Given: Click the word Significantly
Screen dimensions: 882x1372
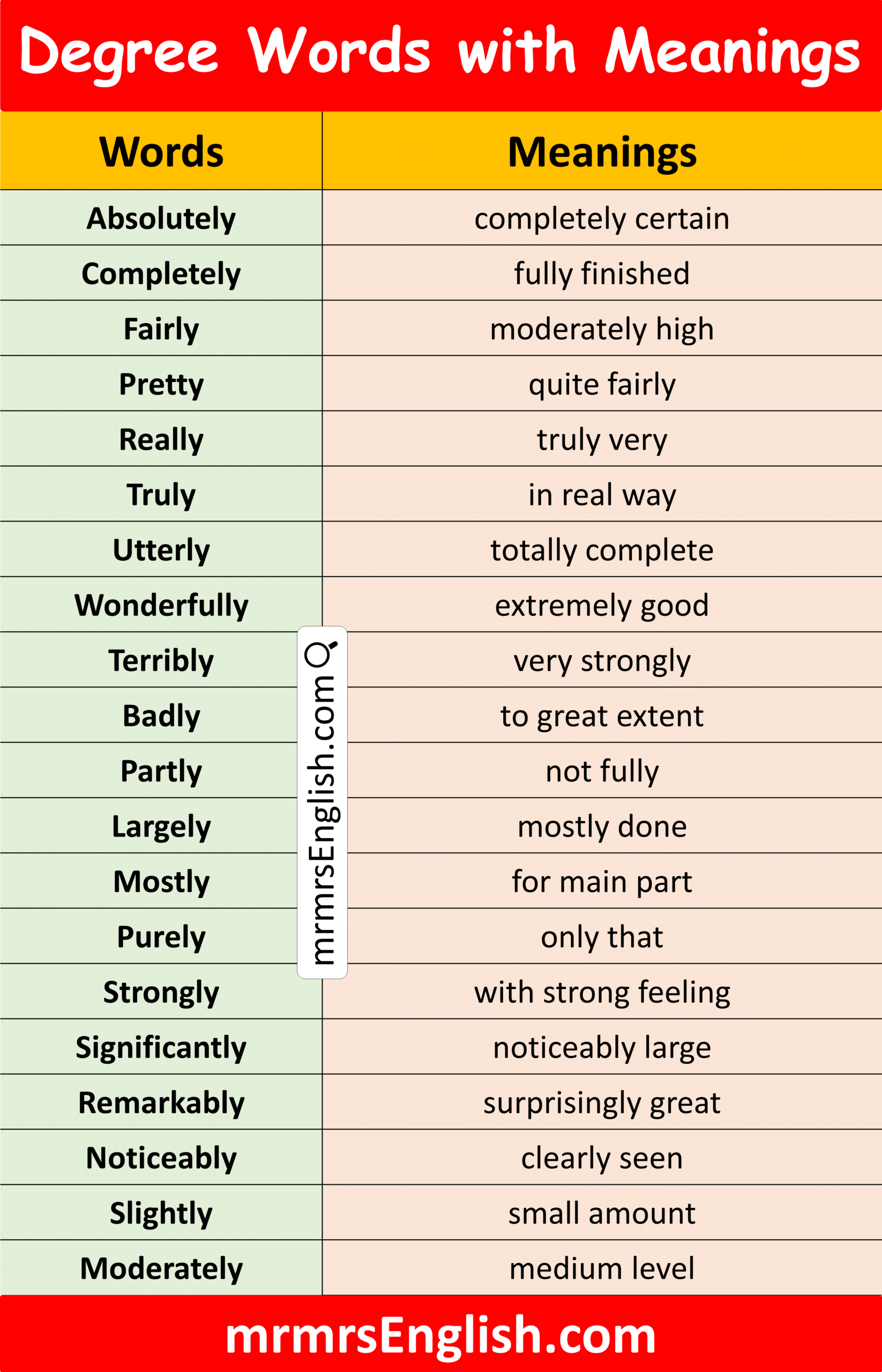Looking at the screenshot, I should tap(161, 1047).
